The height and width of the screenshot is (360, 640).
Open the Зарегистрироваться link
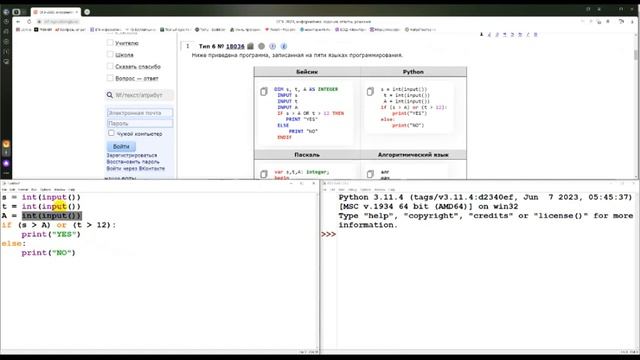coord(132,155)
